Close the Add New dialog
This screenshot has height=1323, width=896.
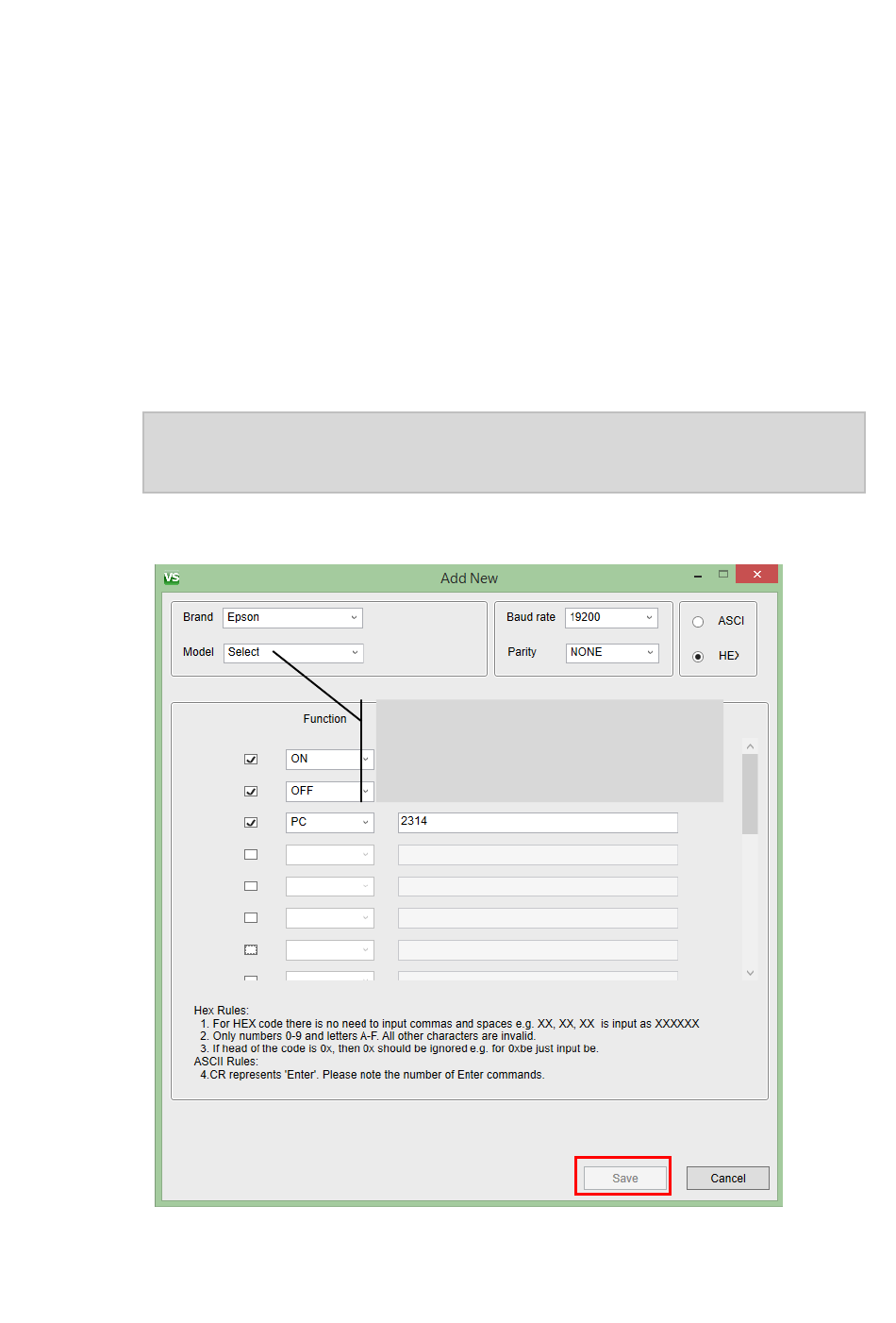[757, 574]
